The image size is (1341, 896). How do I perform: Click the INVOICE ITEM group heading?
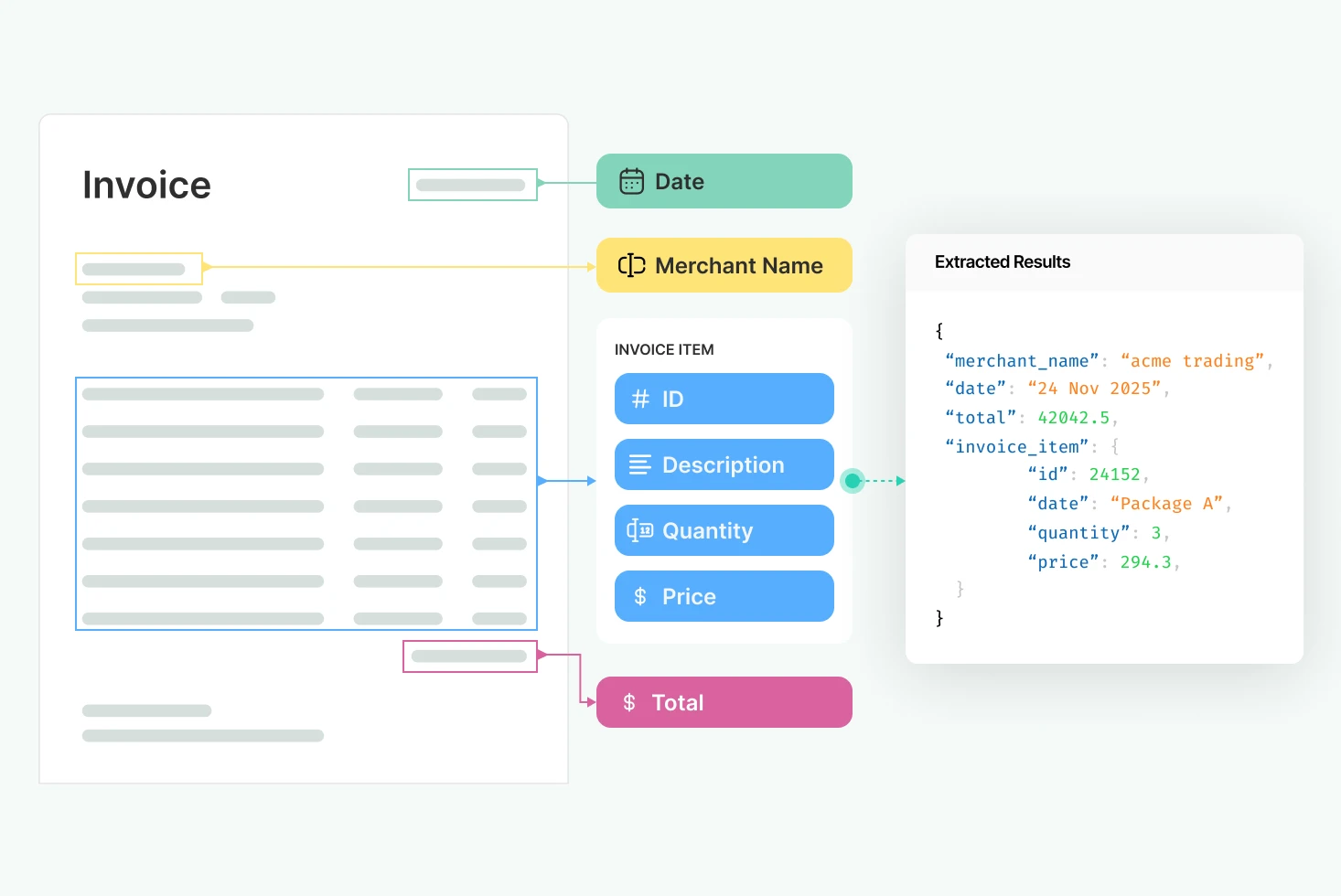[664, 349]
